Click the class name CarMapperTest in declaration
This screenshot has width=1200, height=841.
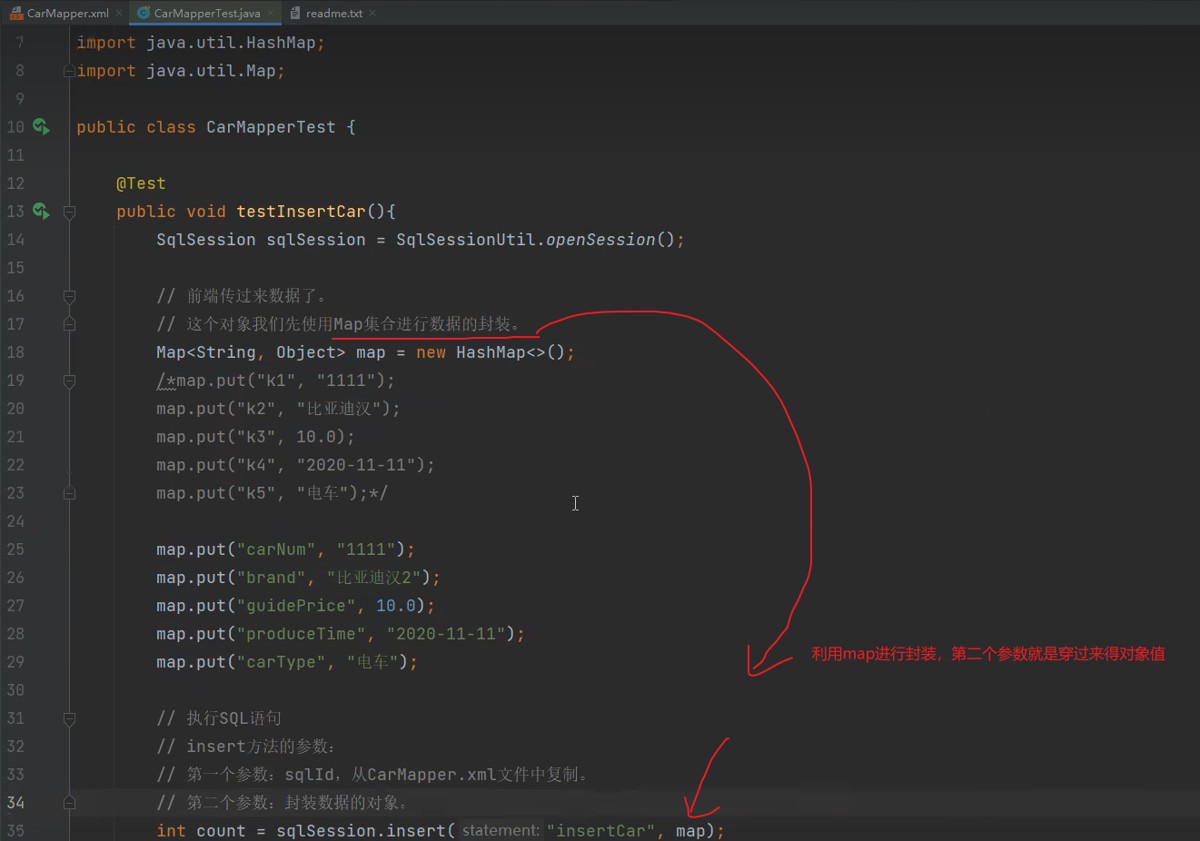tap(271, 127)
